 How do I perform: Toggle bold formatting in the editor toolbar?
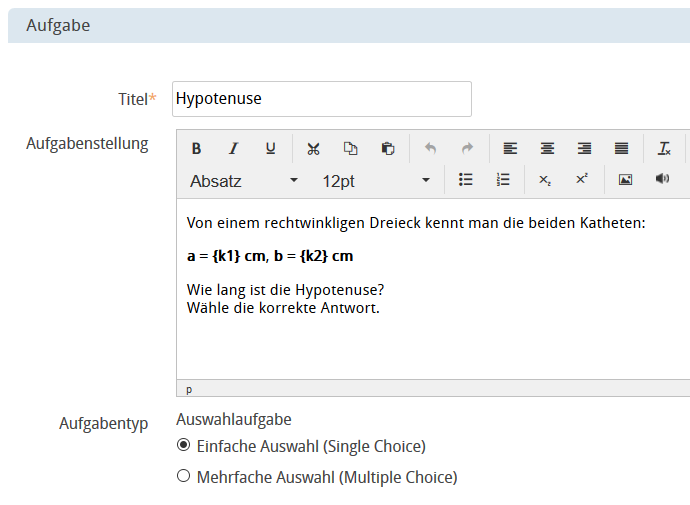click(196, 149)
